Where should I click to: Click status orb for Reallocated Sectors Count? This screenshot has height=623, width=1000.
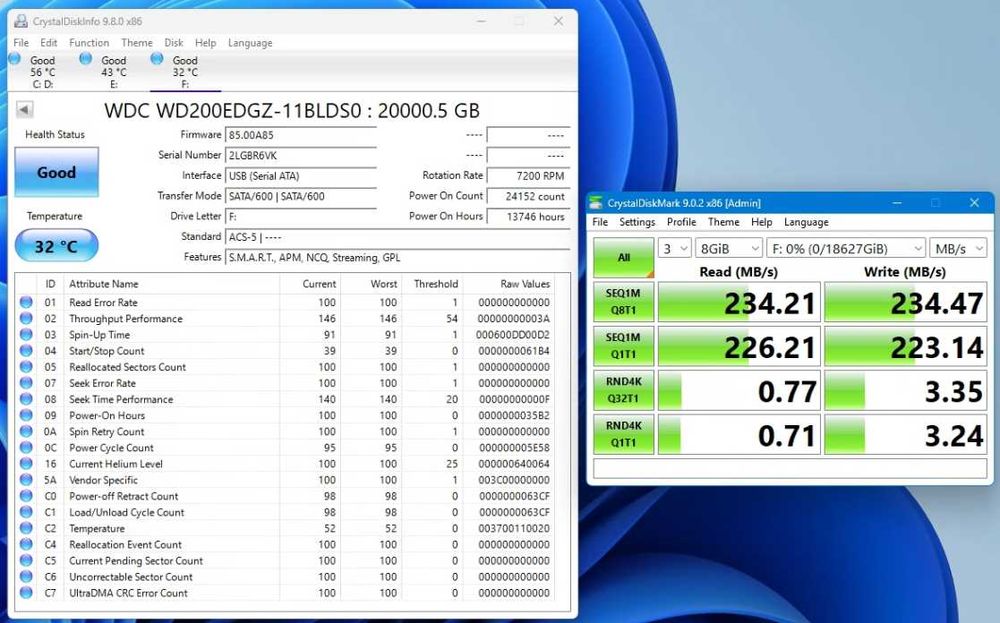pos(26,367)
